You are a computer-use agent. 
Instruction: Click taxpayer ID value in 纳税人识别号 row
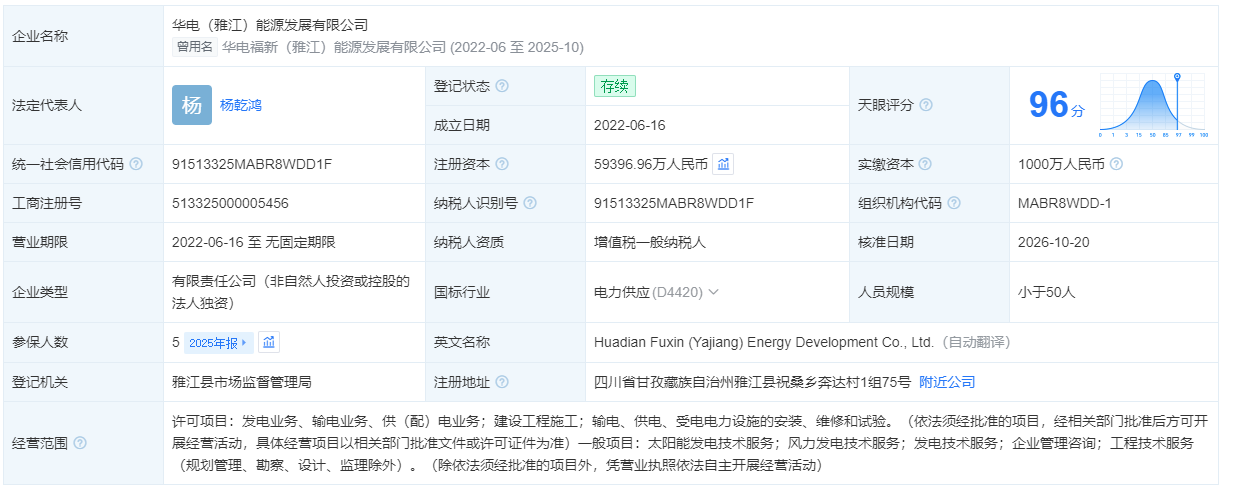coord(674,203)
